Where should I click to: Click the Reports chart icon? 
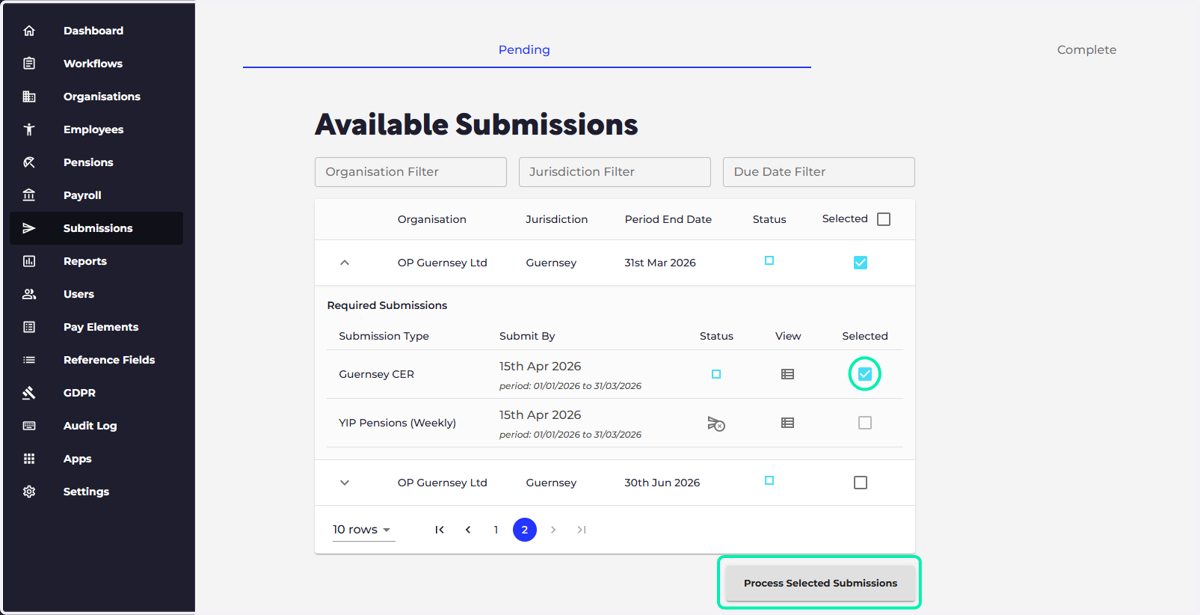(29, 261)
